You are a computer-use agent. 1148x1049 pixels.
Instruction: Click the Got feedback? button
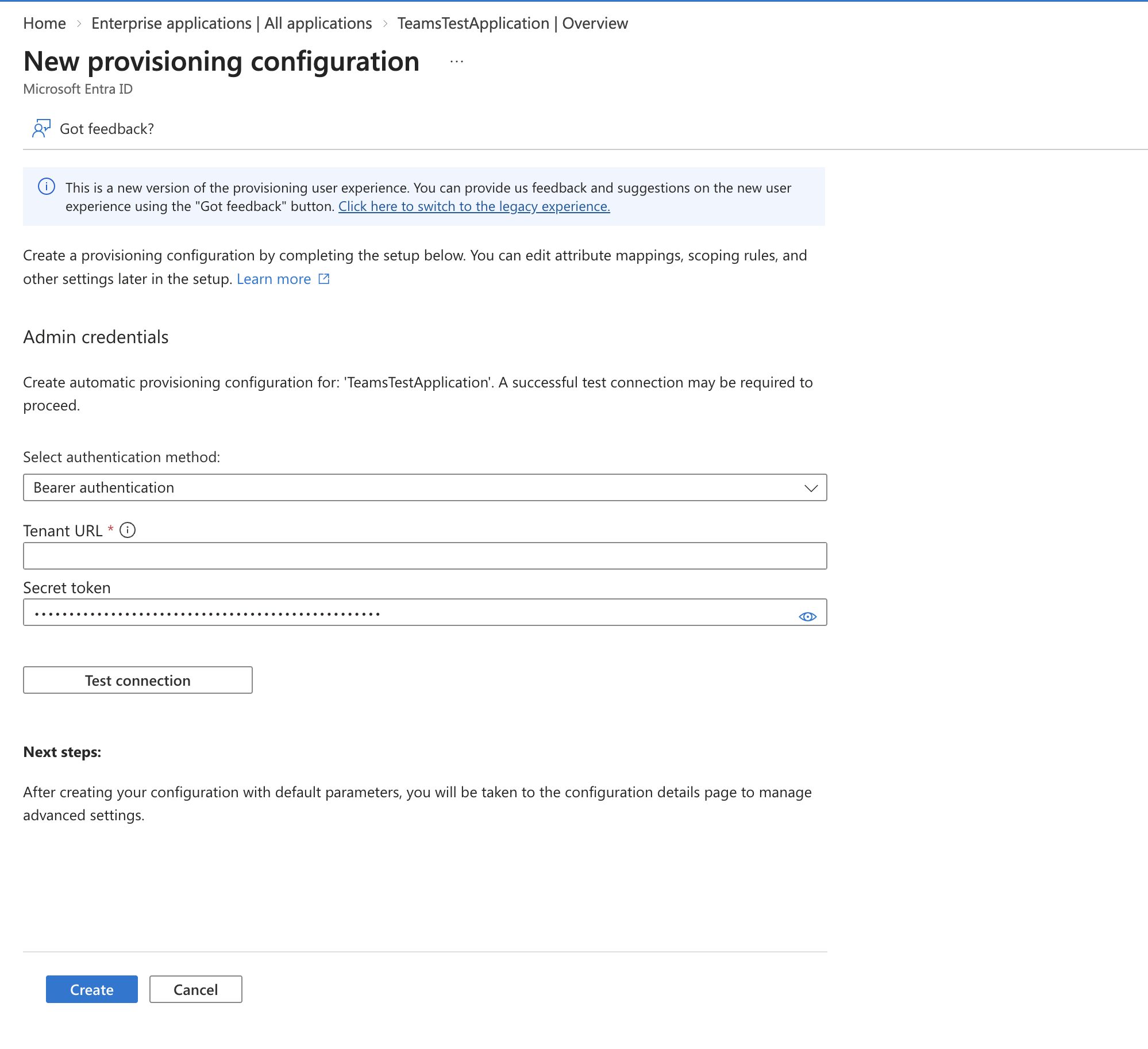93,129
